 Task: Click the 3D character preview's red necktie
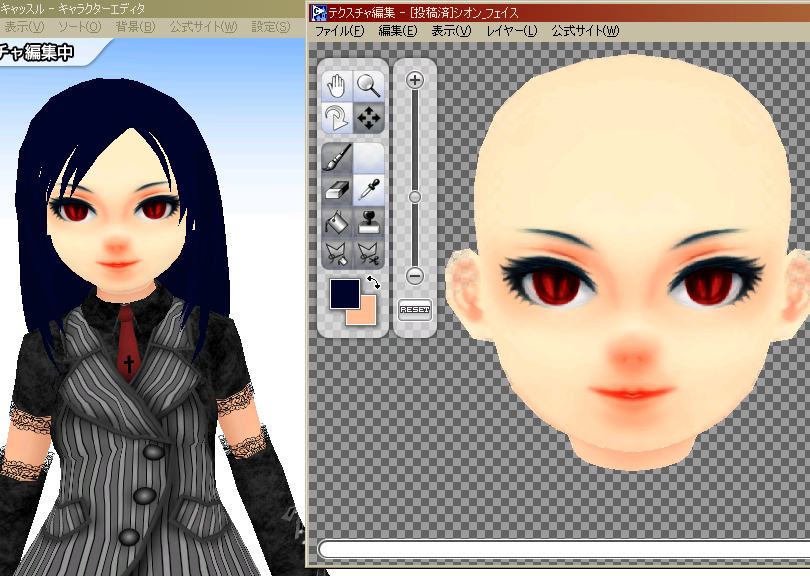pos(127,343)
